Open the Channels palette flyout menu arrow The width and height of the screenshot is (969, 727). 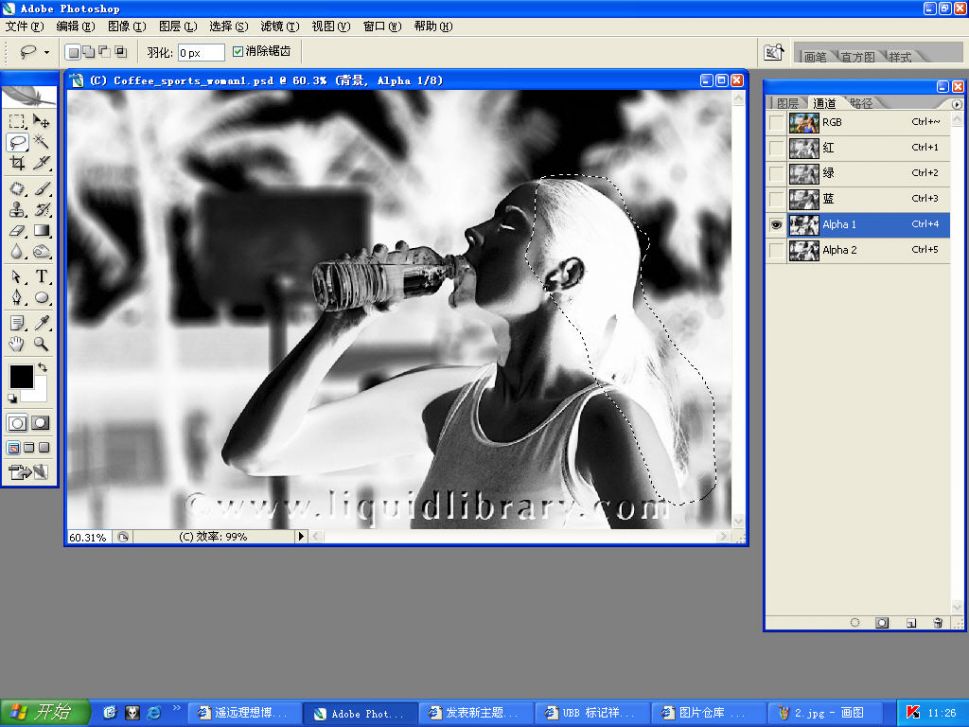[957, 104]
